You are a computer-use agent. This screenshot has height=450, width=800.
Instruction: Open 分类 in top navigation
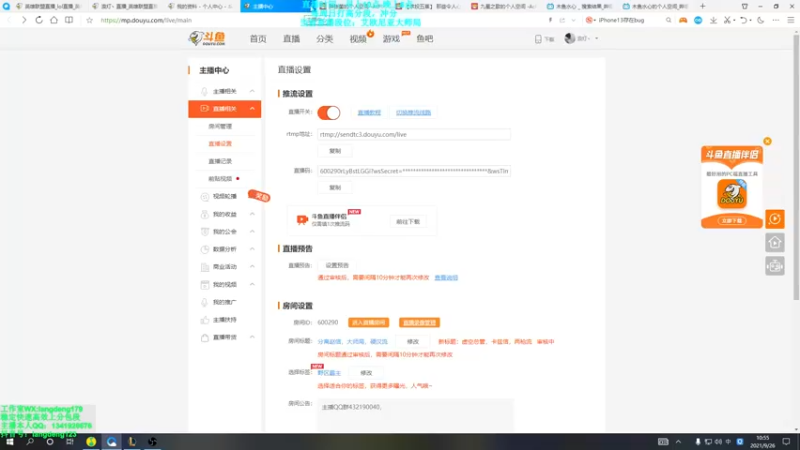pyautogui.click(x=324, y=39)
